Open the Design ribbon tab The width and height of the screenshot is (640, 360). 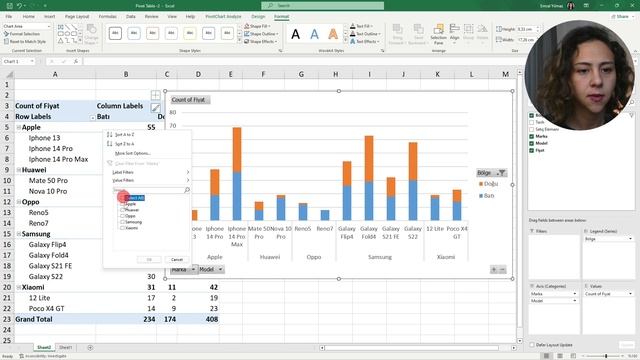[x=258, y=16]
